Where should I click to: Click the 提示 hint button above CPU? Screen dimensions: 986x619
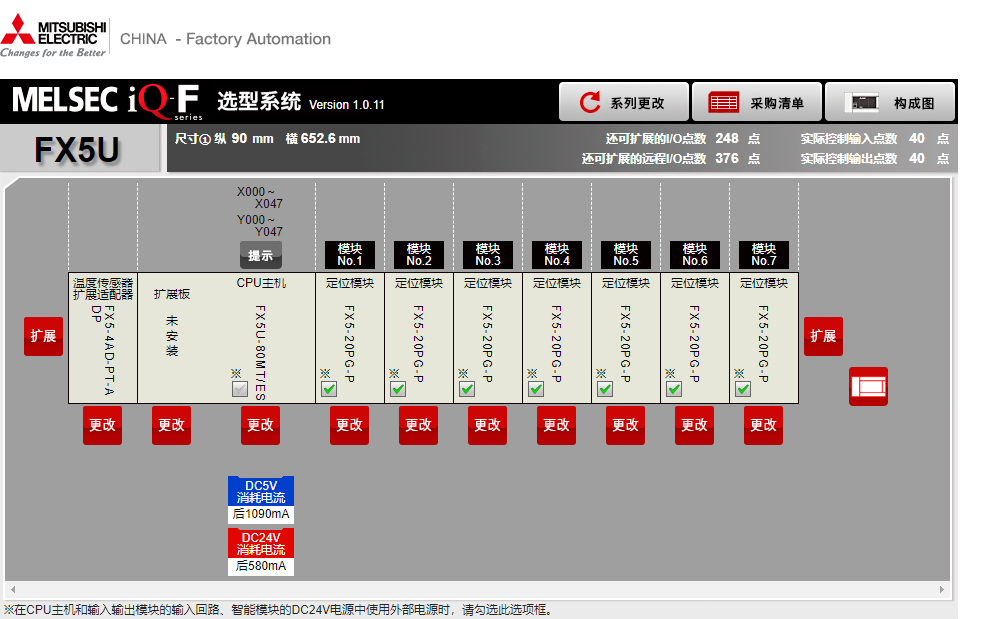tap(260, 255)
